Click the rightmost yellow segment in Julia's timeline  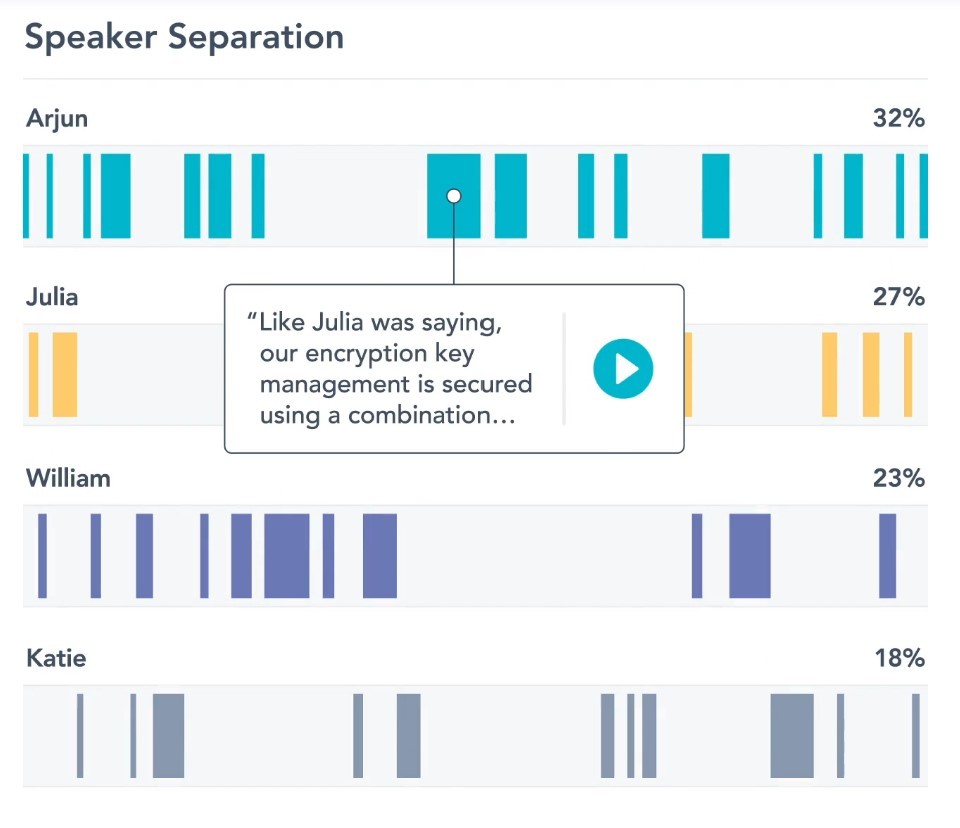(x=908, y=374)
